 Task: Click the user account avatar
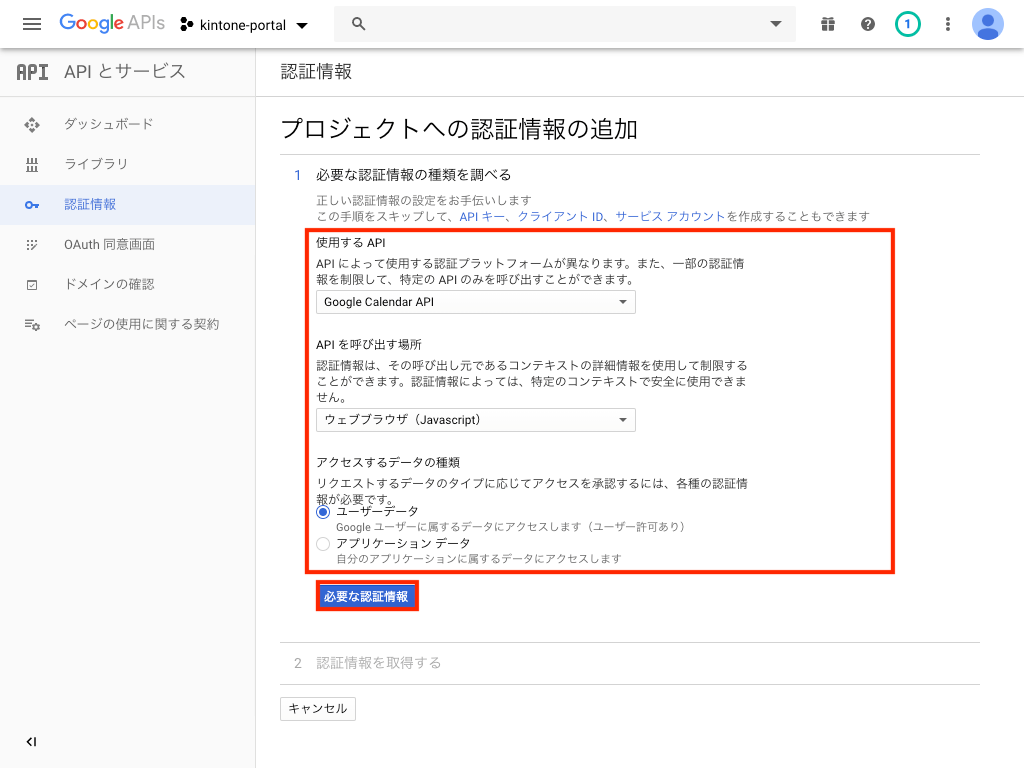tap(988, 24)
